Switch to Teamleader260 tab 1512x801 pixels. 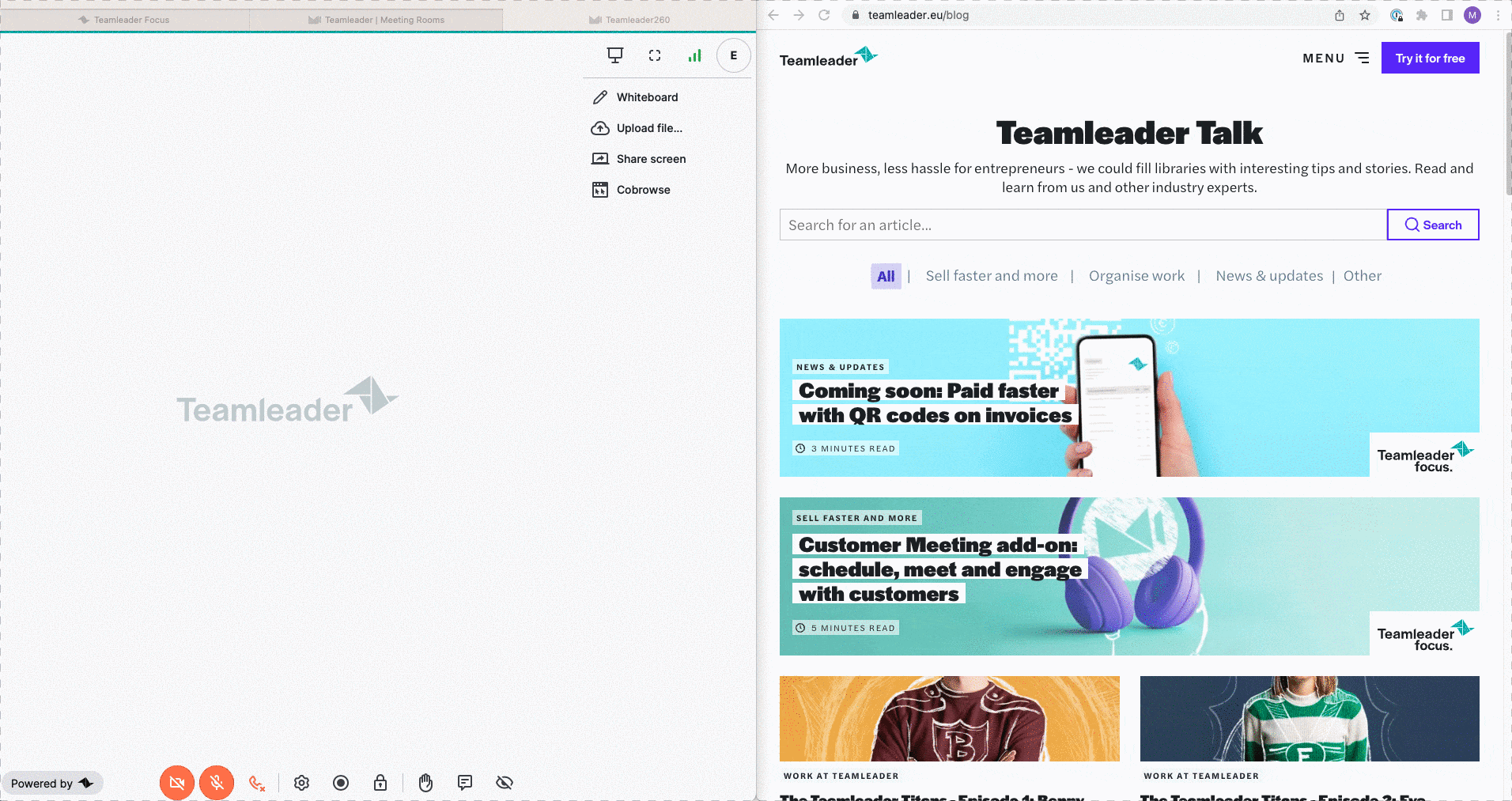pos(629,20)
